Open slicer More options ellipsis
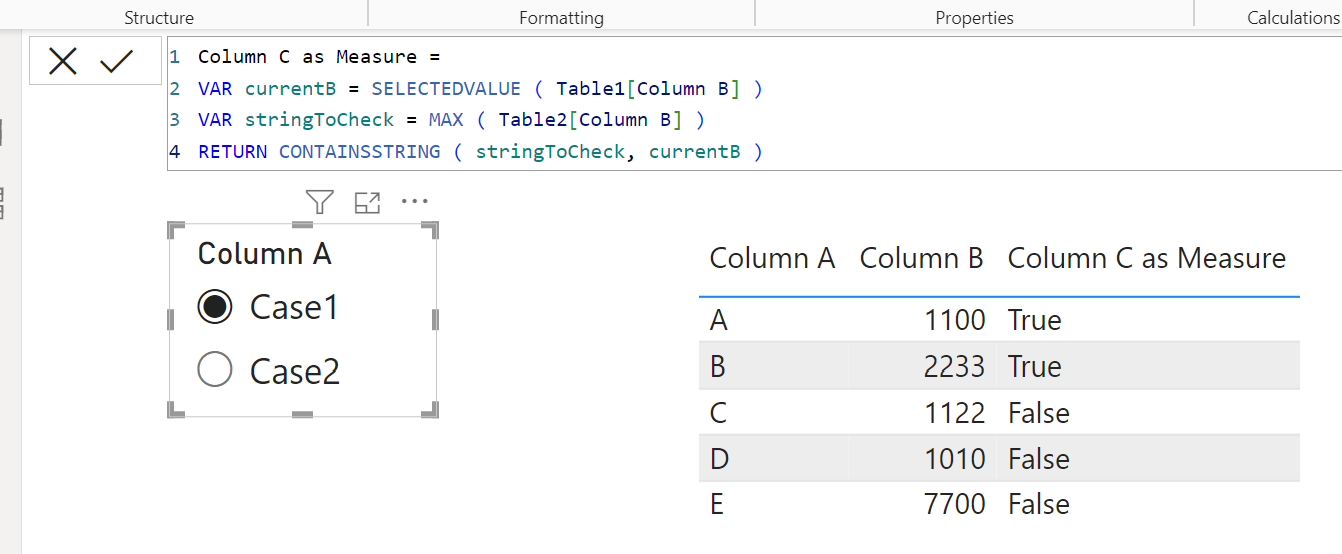 point(415,202)
